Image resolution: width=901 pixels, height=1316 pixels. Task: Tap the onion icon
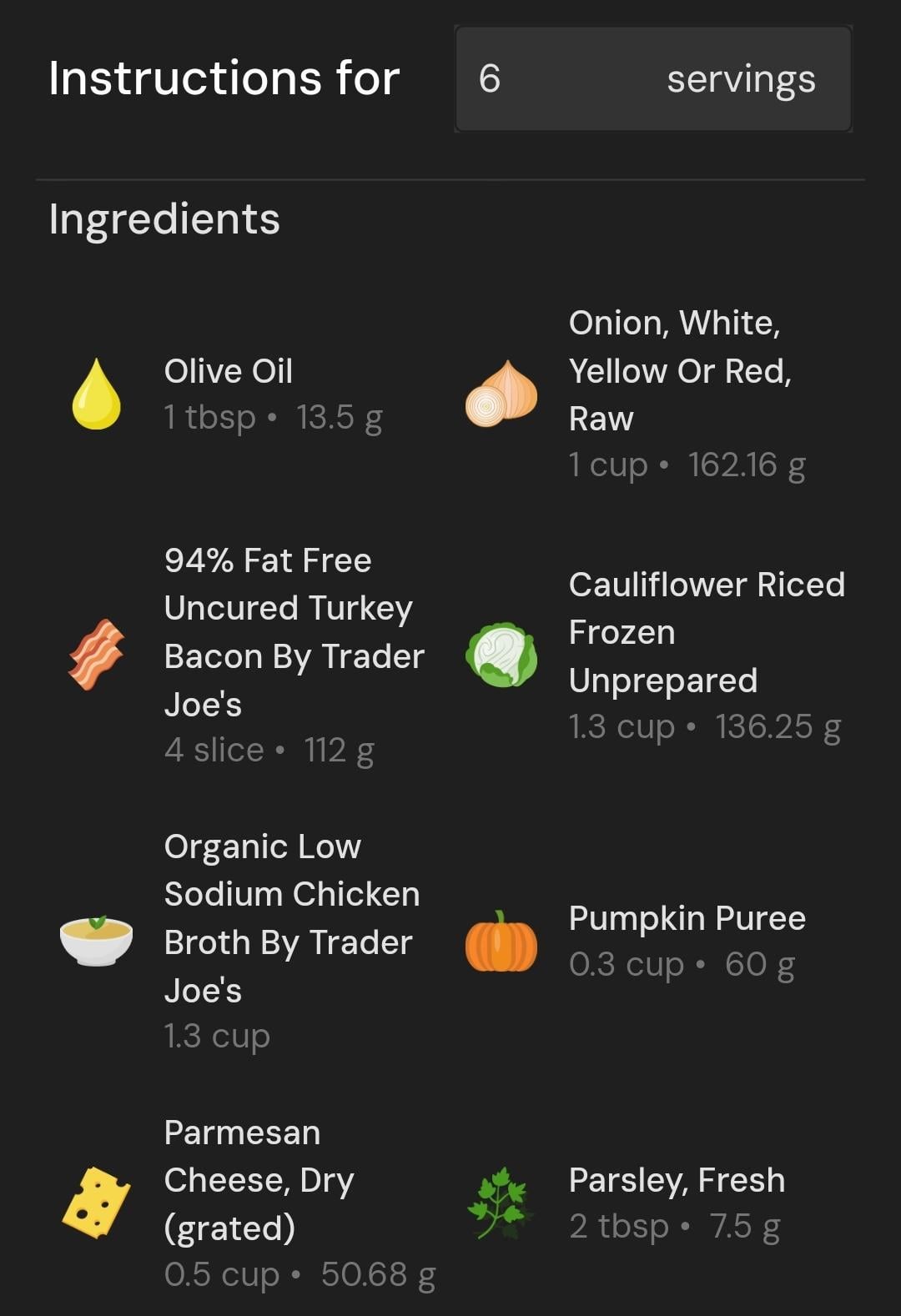coord(501,394)
